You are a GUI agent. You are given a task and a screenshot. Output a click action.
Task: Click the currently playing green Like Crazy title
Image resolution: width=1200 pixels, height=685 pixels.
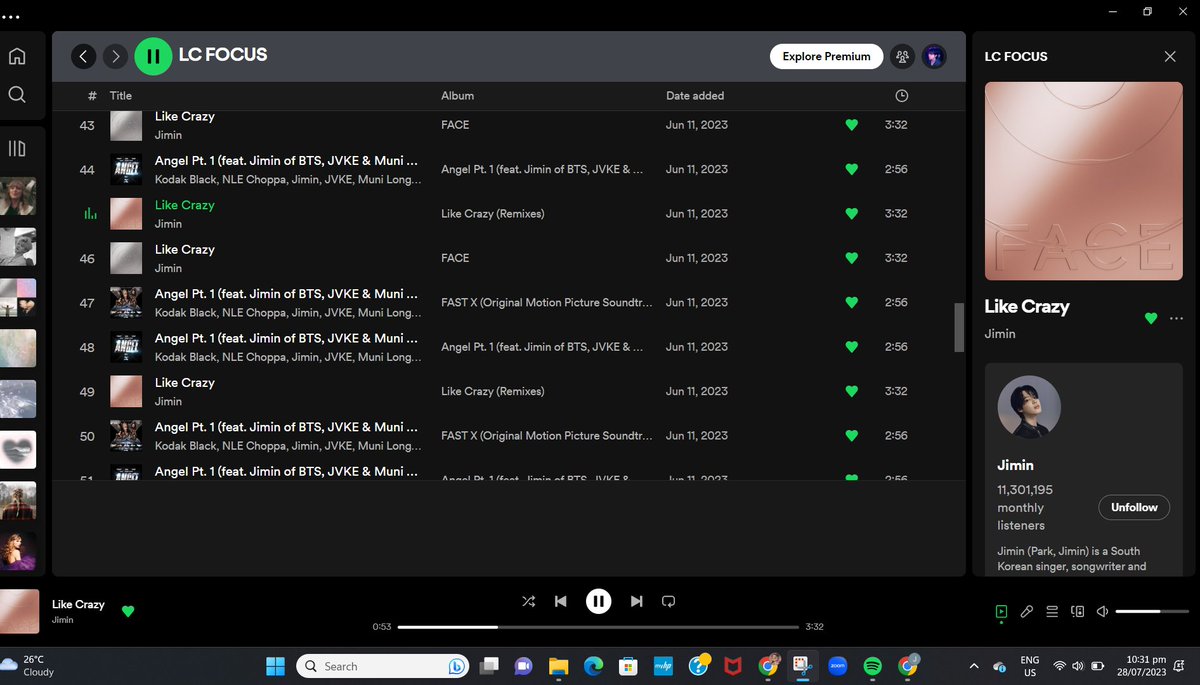click(185, 205)
